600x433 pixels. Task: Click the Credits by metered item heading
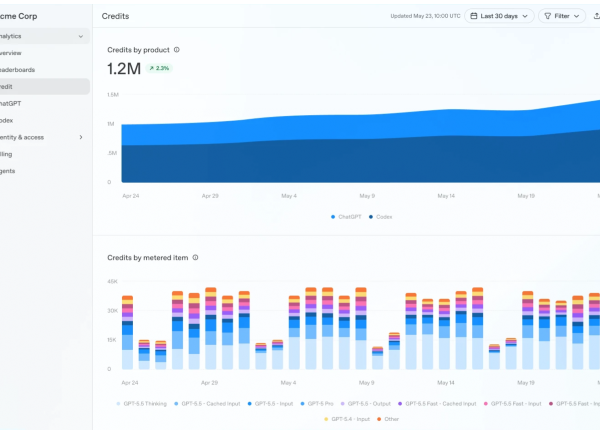148,257
